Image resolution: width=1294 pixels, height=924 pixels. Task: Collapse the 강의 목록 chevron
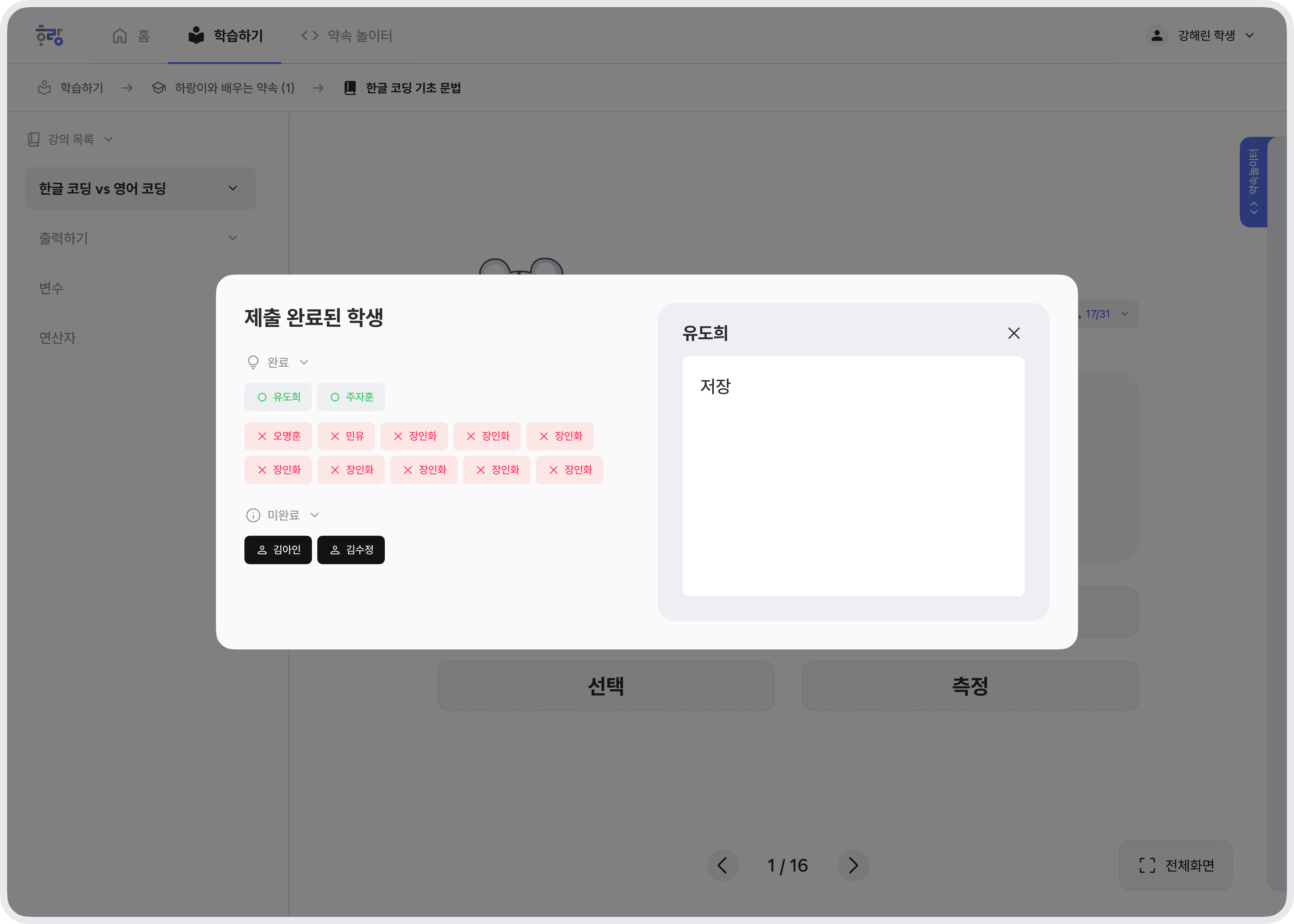[109, 139]
